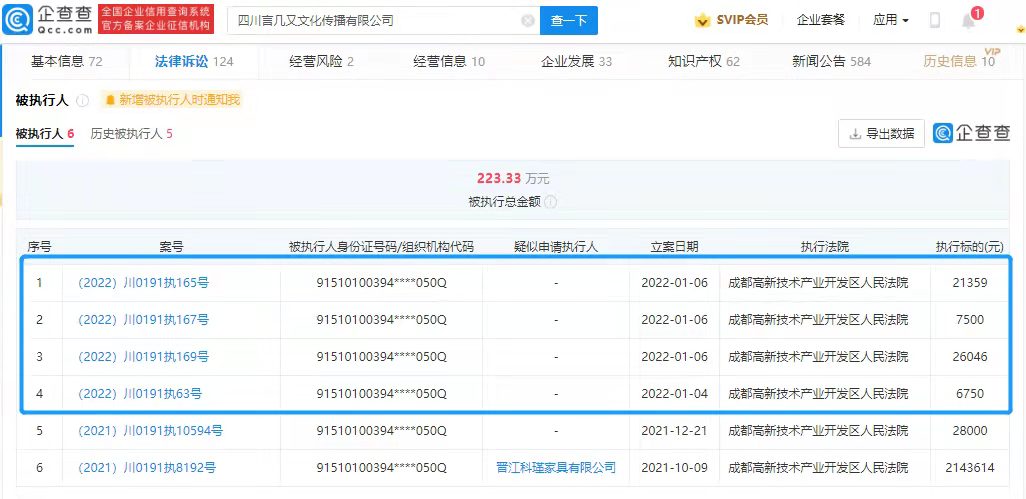Click execution amount 21359
The height and width of the screenshot is (499, 1026).
[x=970, y=283]
